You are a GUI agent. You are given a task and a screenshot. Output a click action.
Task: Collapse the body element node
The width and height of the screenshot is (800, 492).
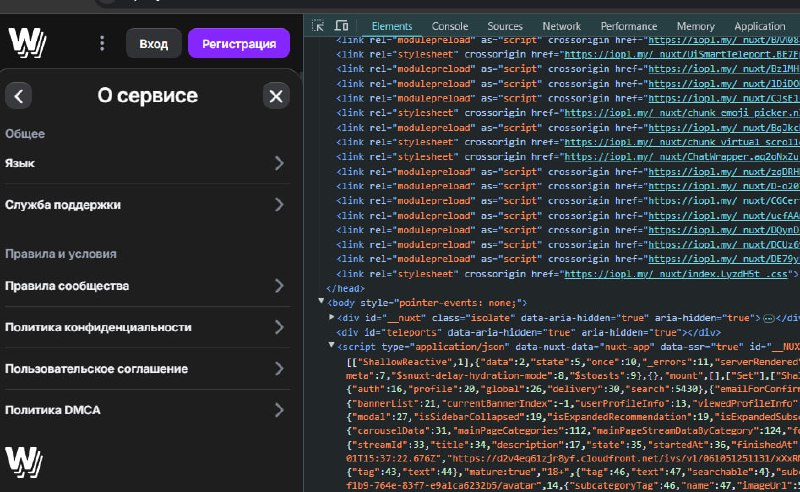tap(321, 302)
